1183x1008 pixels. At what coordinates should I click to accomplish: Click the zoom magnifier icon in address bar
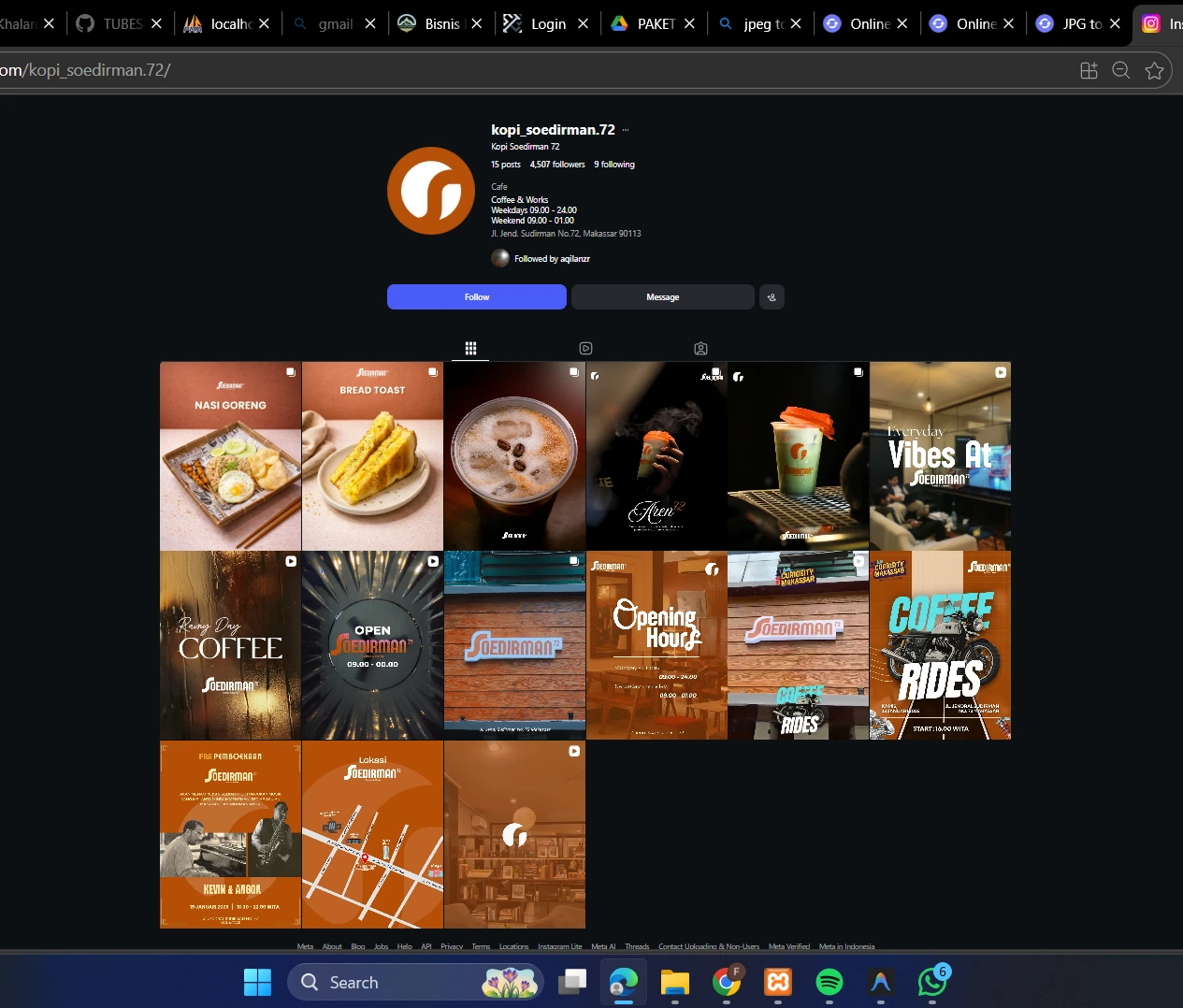click(x=1121, y=70)
